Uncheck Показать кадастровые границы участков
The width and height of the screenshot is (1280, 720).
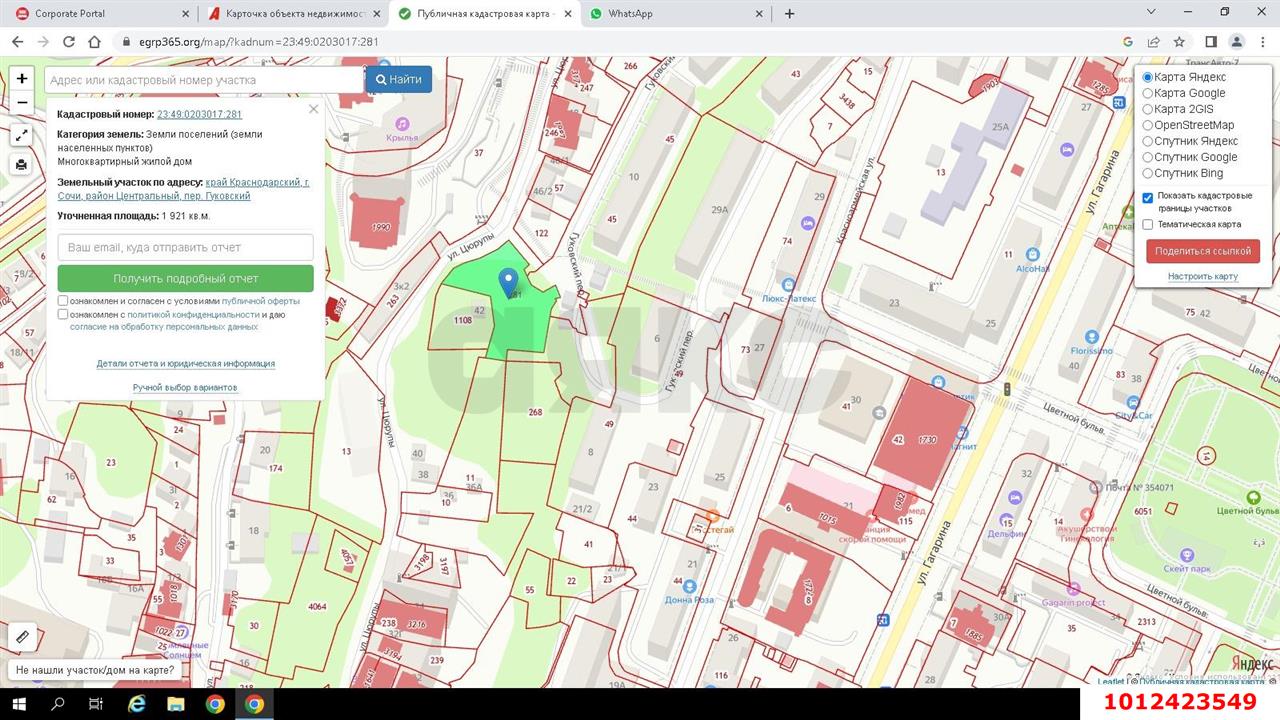coord(1148,197)
